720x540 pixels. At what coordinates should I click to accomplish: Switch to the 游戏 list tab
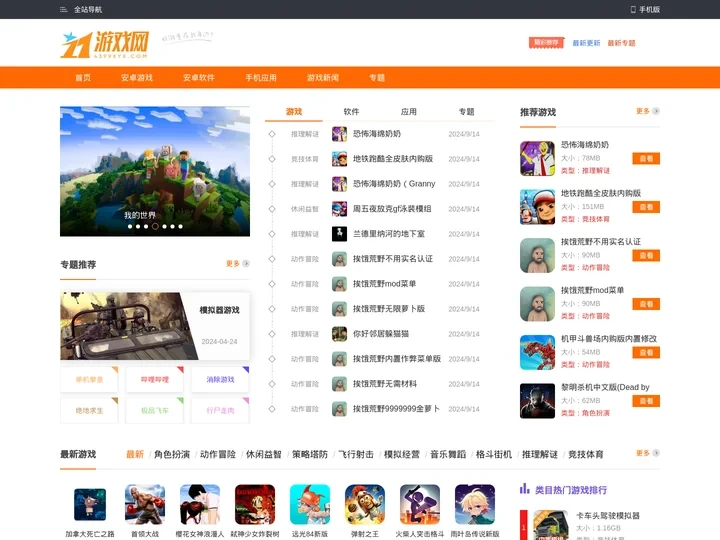point(294,112)
